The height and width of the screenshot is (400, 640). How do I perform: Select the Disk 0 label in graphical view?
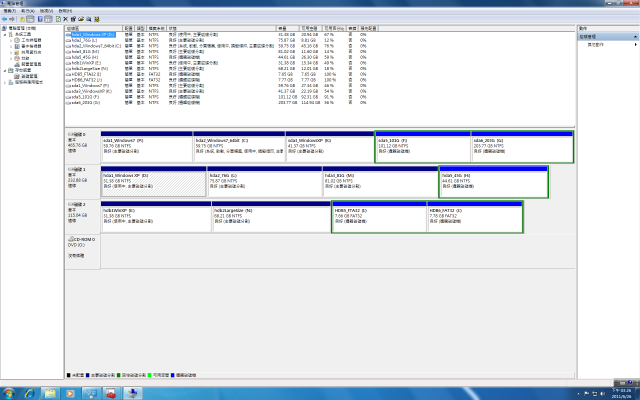click(x=82, y=146)
